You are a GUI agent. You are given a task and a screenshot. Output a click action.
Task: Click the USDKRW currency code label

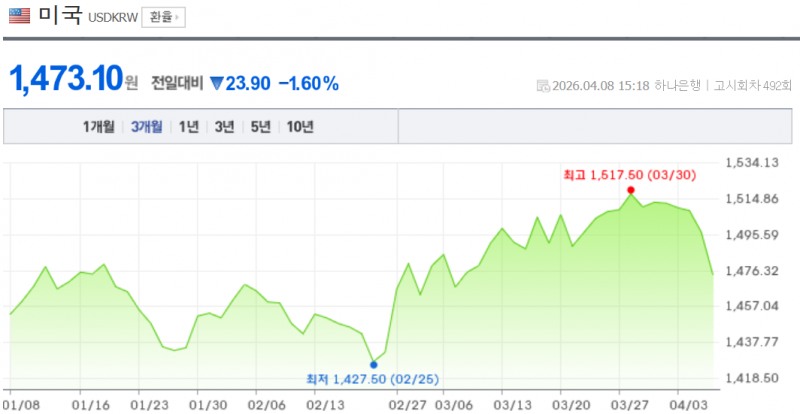tap(112, 19)
